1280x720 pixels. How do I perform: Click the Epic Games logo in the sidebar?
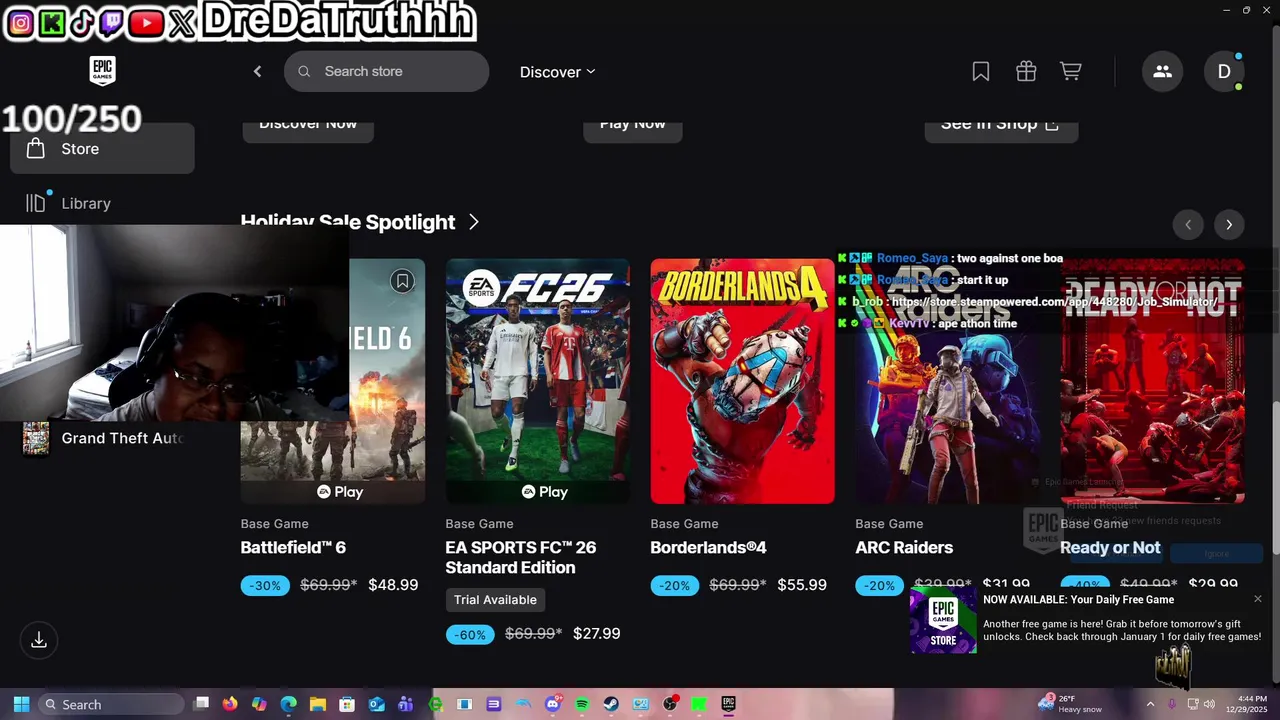pyautogui.click(x=102, y=71)
